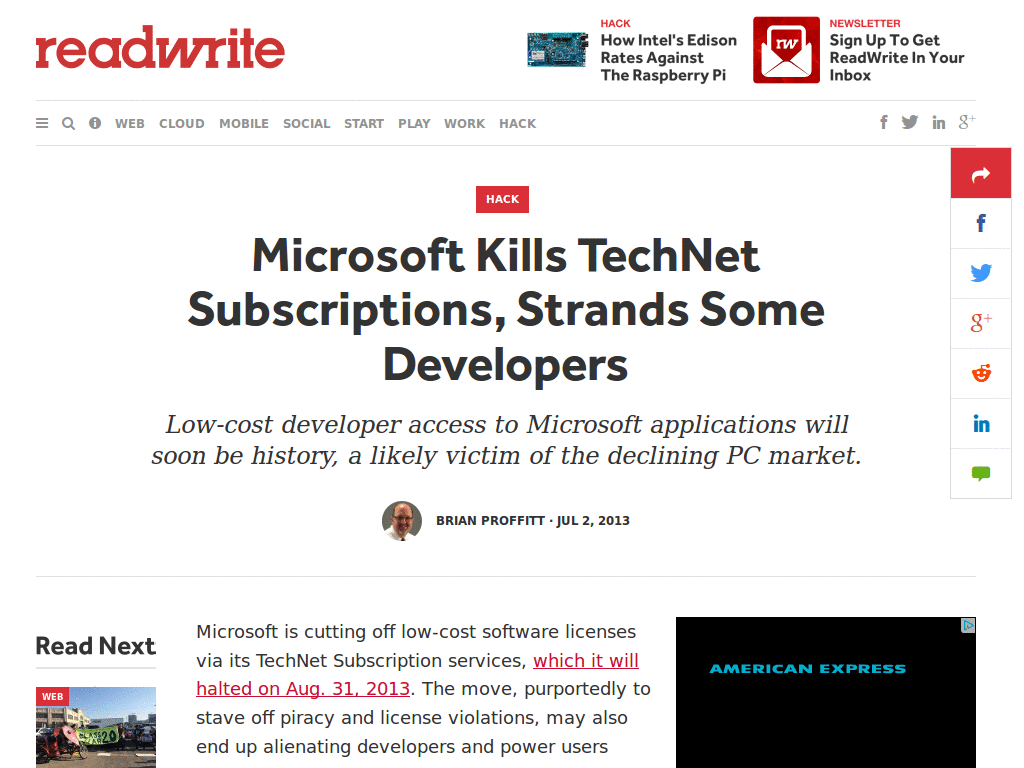Open Facebook page from nav bar icon
The image size is (1024, 768).
884,122
